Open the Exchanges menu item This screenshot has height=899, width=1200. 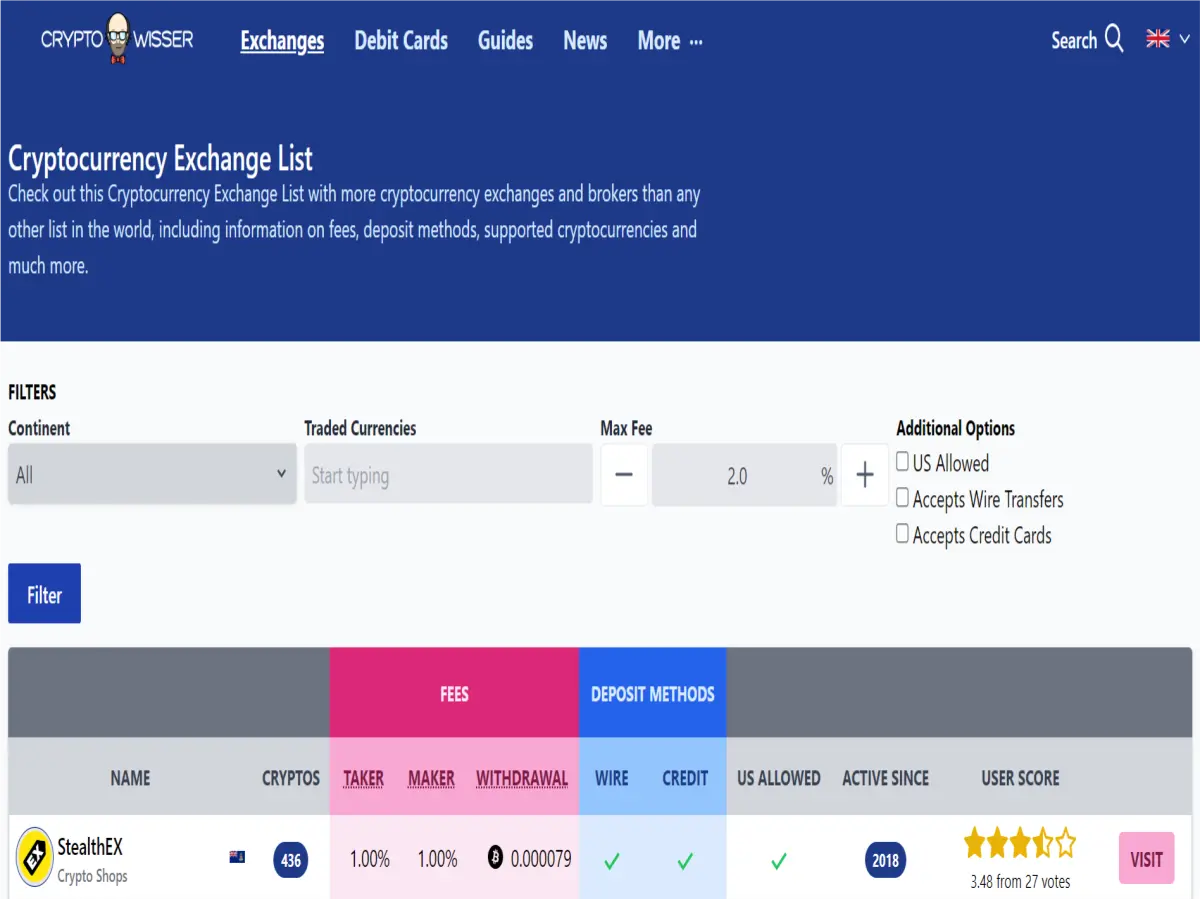tap(282, 41)
